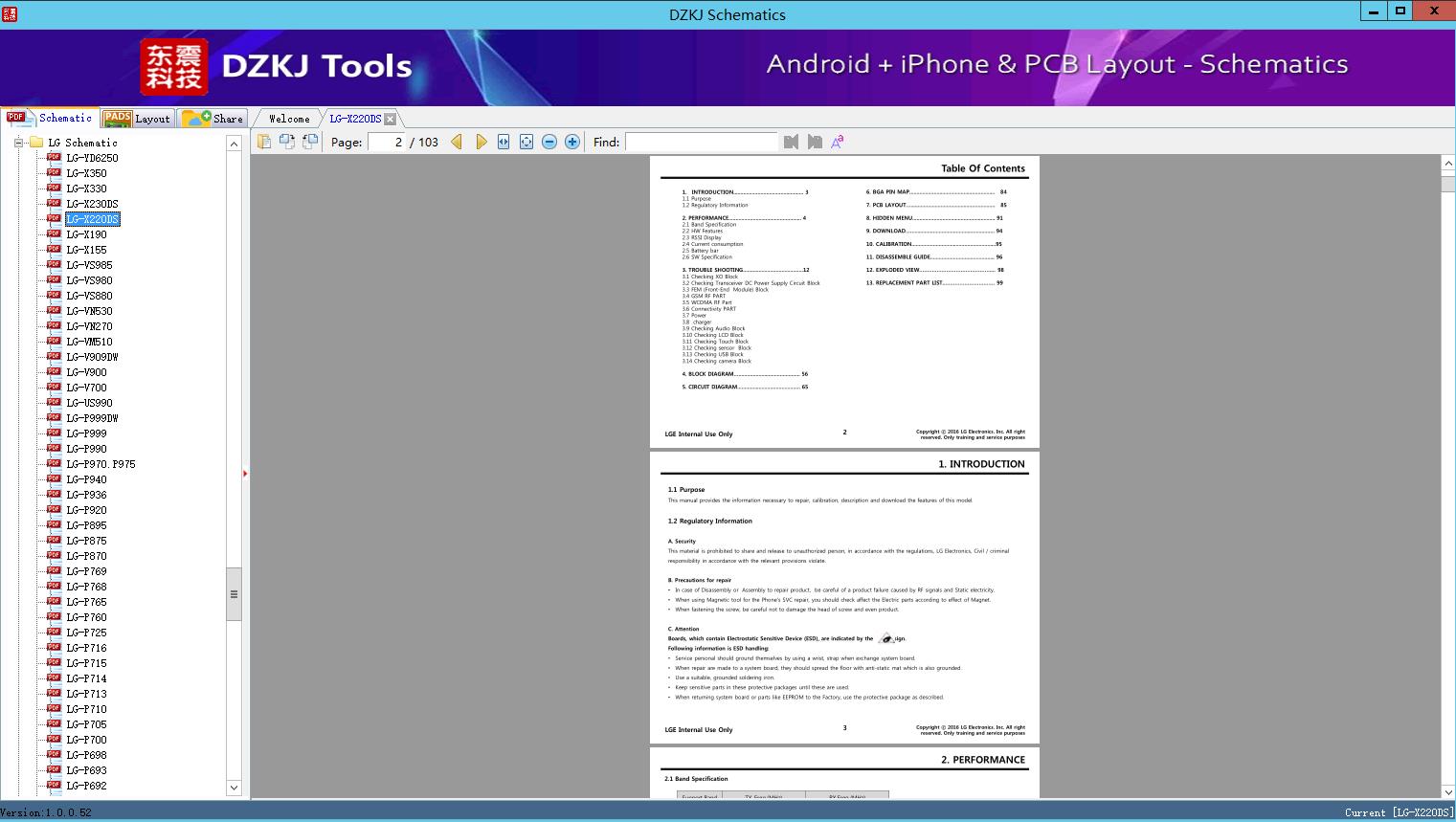Minimize the DZKJ Schematics window
Viewport: 1456px width, 822px height.
point(1374,11)
